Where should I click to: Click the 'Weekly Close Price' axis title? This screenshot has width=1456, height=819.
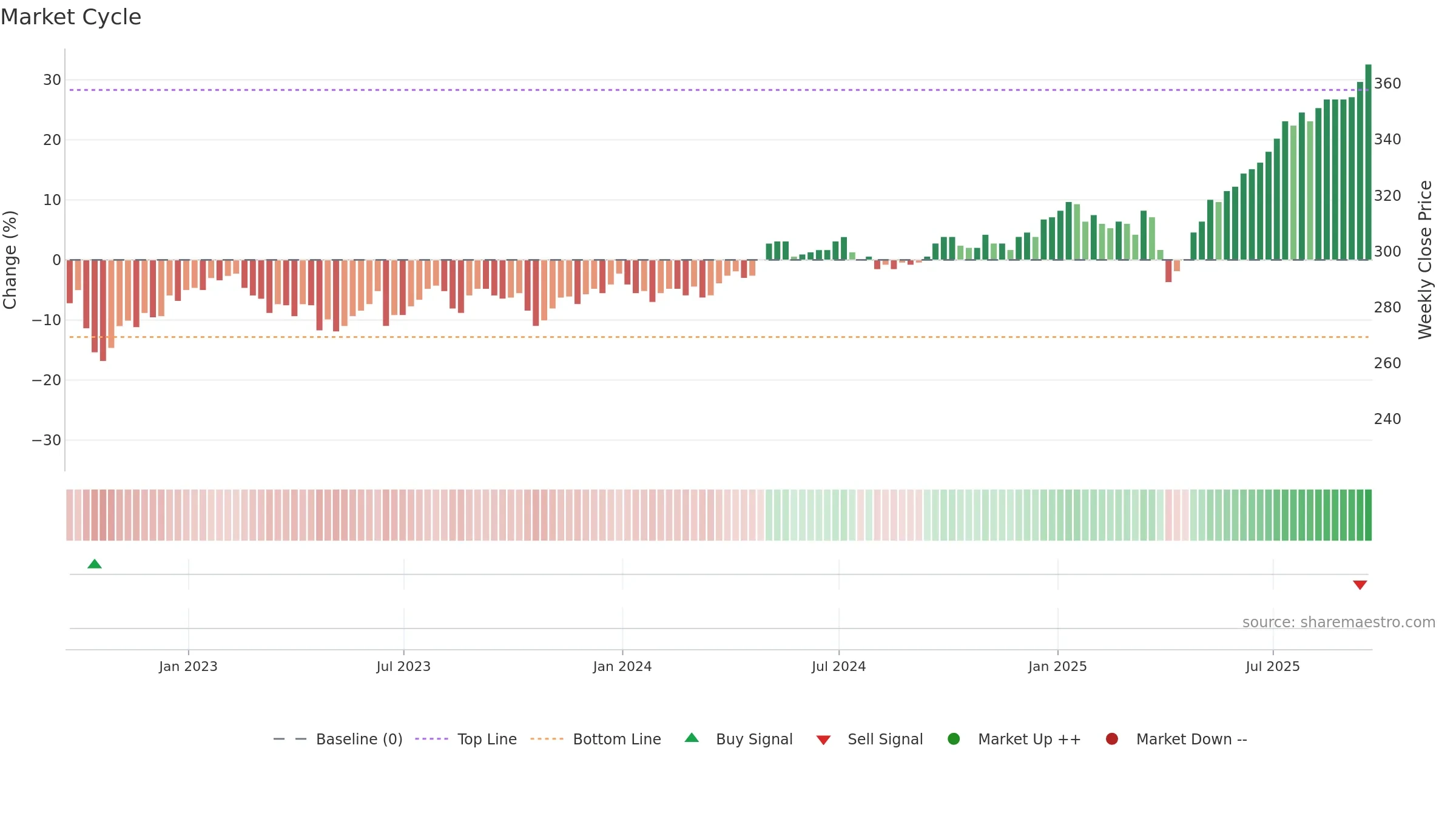1425,260
